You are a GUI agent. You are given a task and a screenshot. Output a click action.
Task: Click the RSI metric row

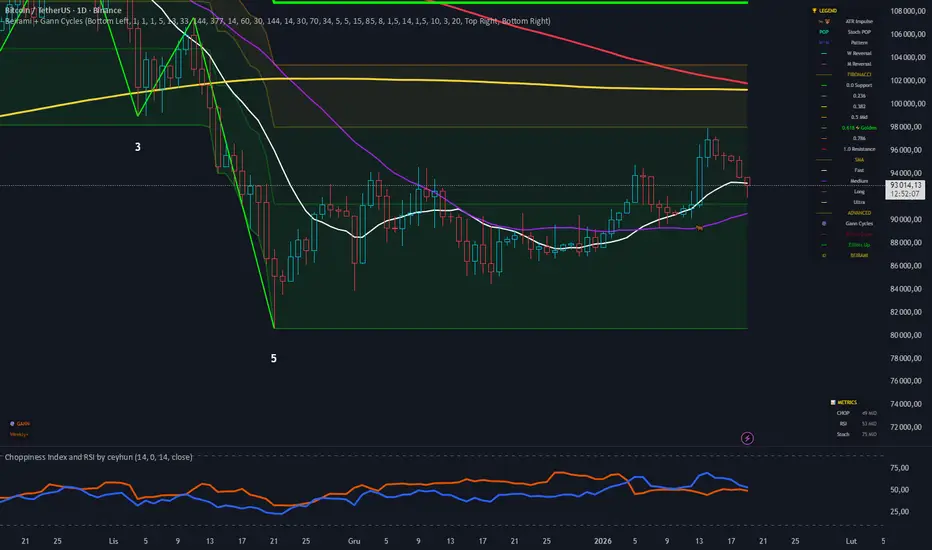[856, 424]
